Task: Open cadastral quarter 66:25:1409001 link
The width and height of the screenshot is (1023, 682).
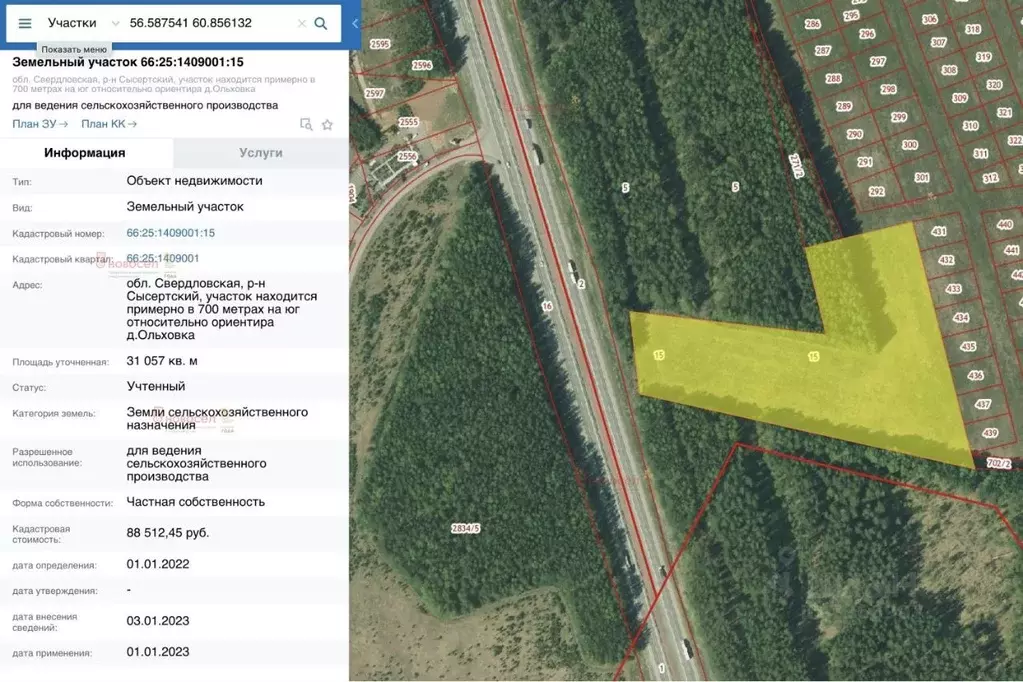Action: (x=162, y=258)
